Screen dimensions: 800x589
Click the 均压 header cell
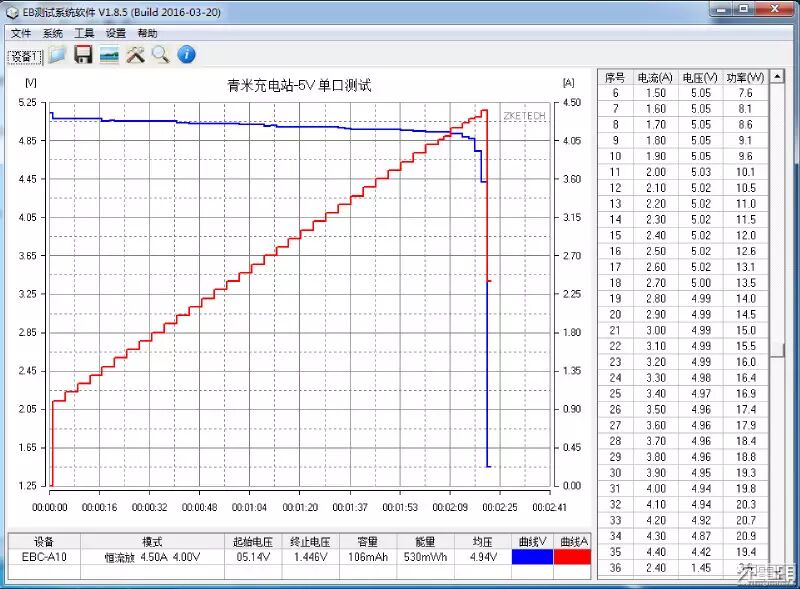click(483, 542)
